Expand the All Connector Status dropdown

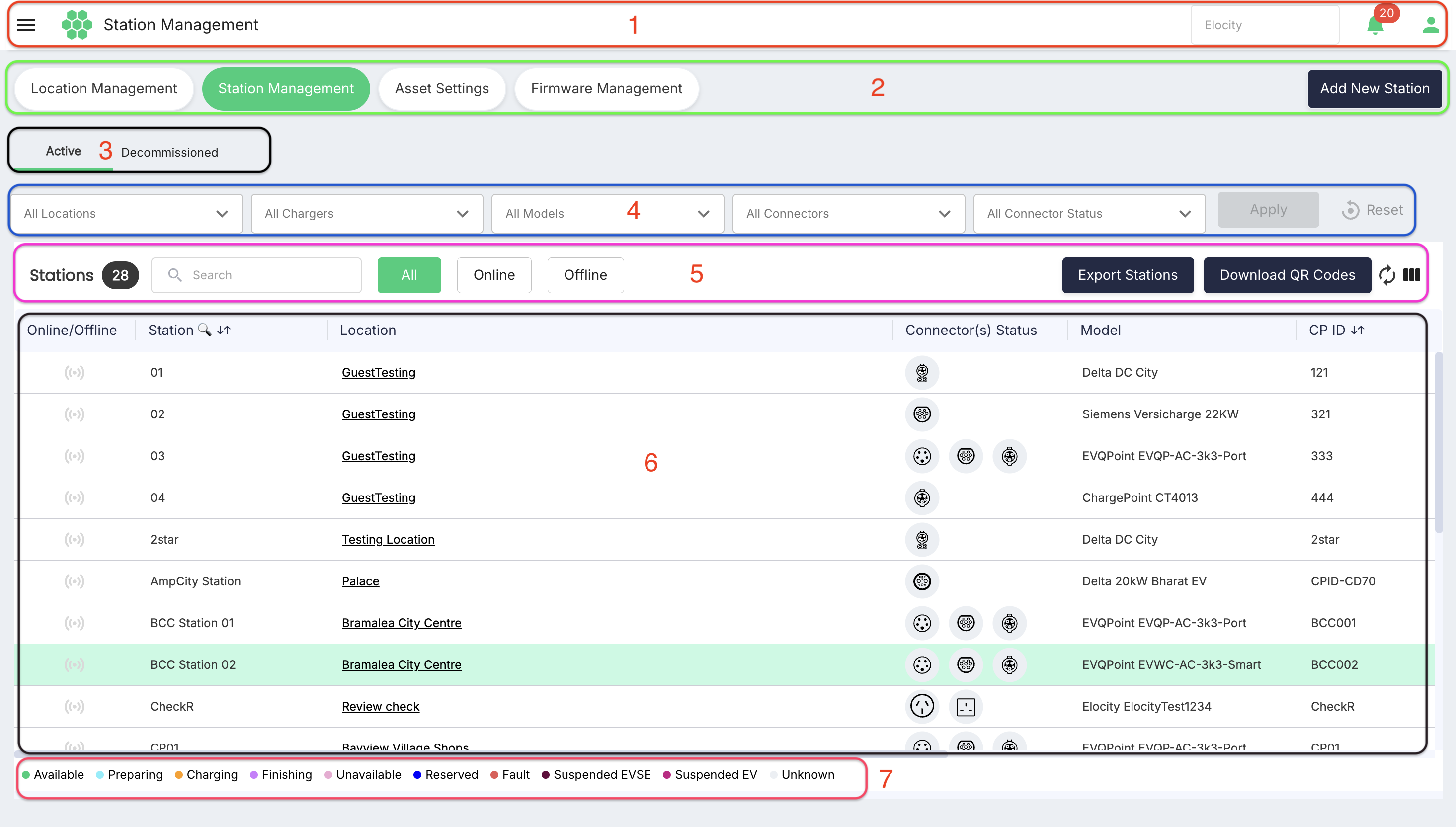point(1089,214)
